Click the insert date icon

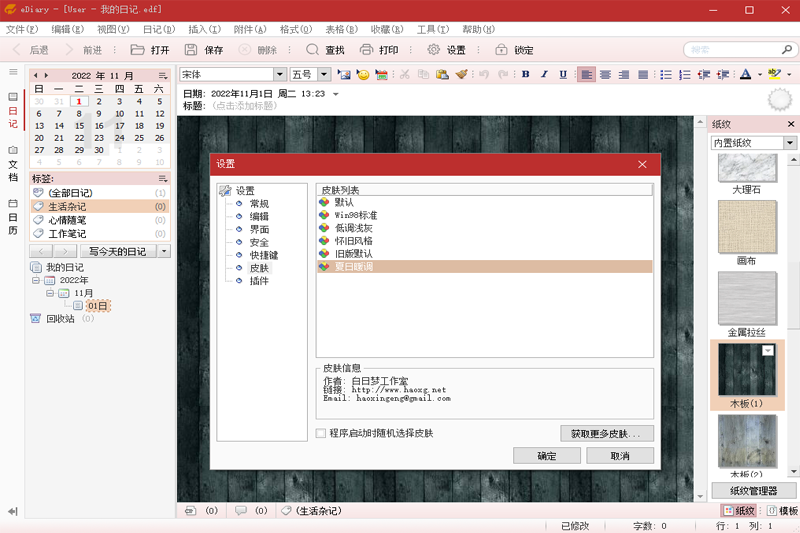pos(381,74)
